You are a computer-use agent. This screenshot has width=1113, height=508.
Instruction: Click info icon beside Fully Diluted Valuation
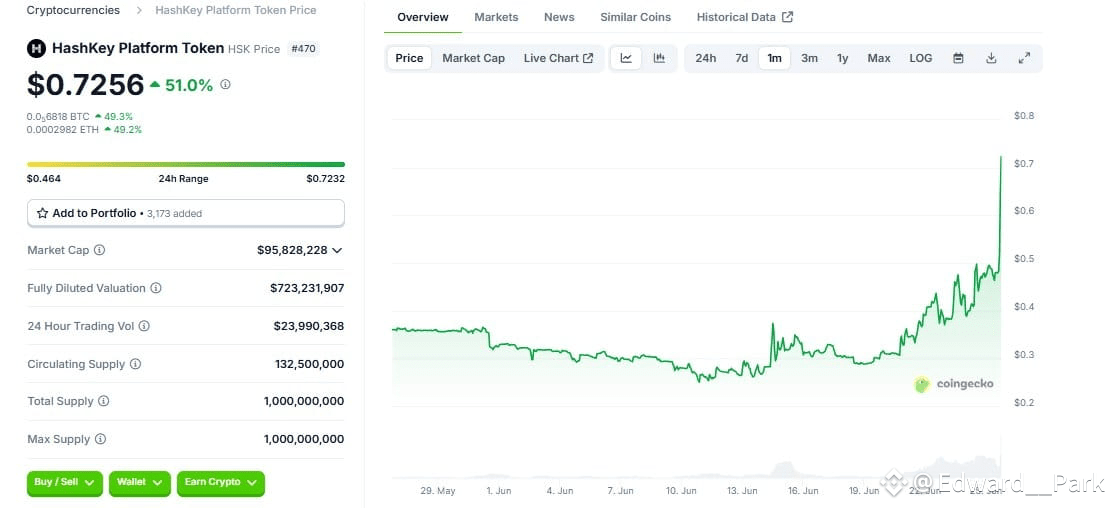pos(155,288)
